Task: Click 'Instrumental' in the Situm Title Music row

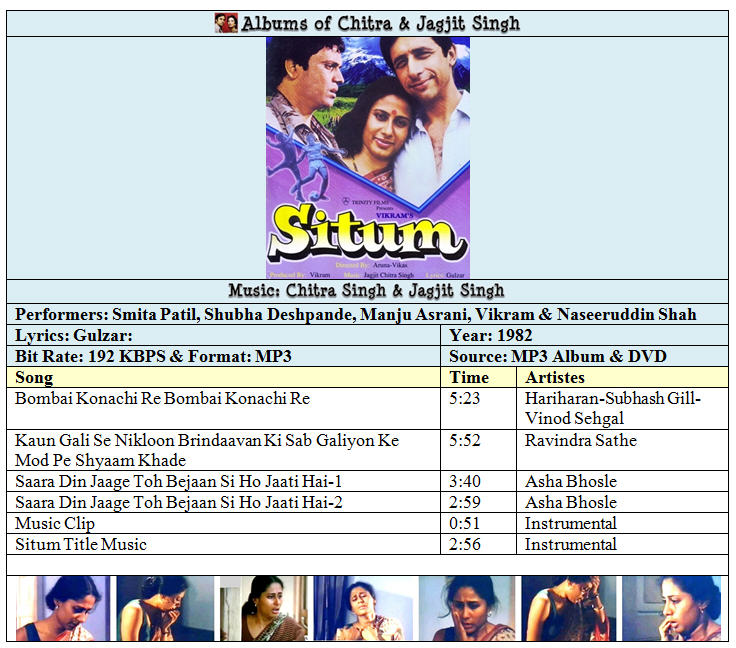Action: 571,544
